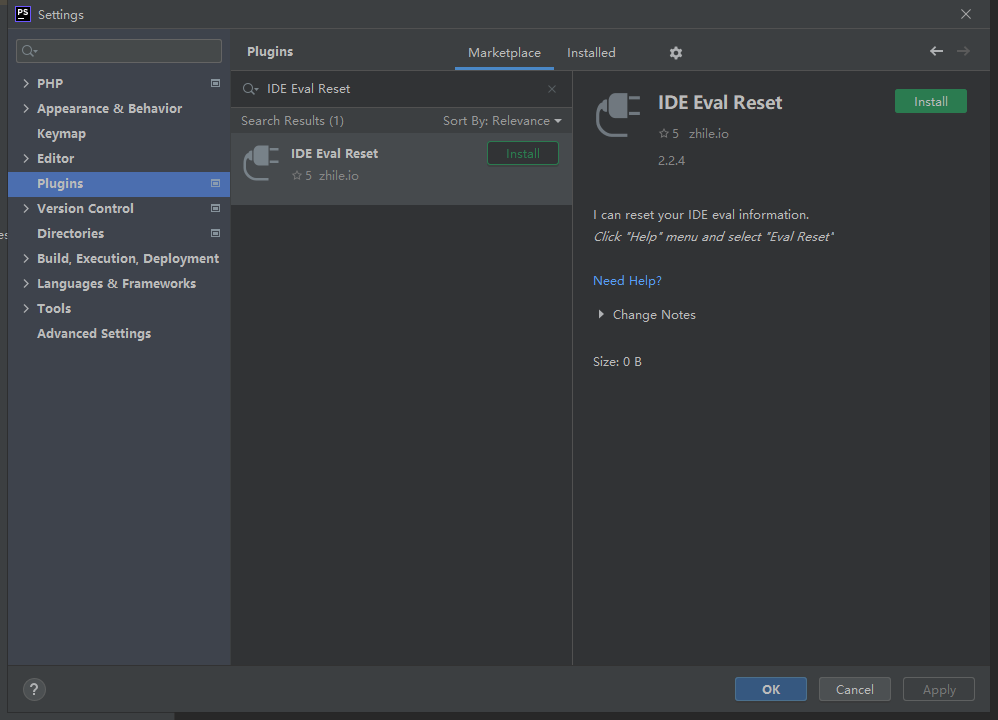998x720 pixels.
Task: Click the plugin search magnifier icon
Action: click(x=250, y=89)
